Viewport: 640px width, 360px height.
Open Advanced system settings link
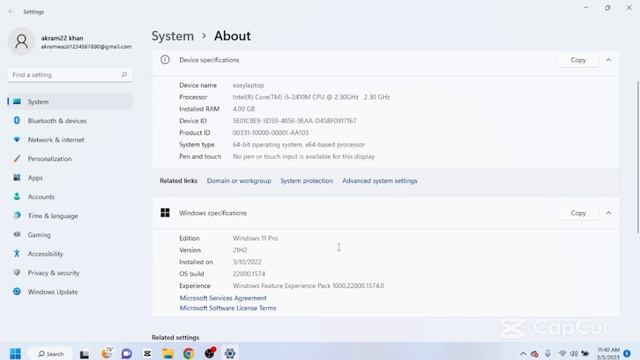(x=380, y=181)
